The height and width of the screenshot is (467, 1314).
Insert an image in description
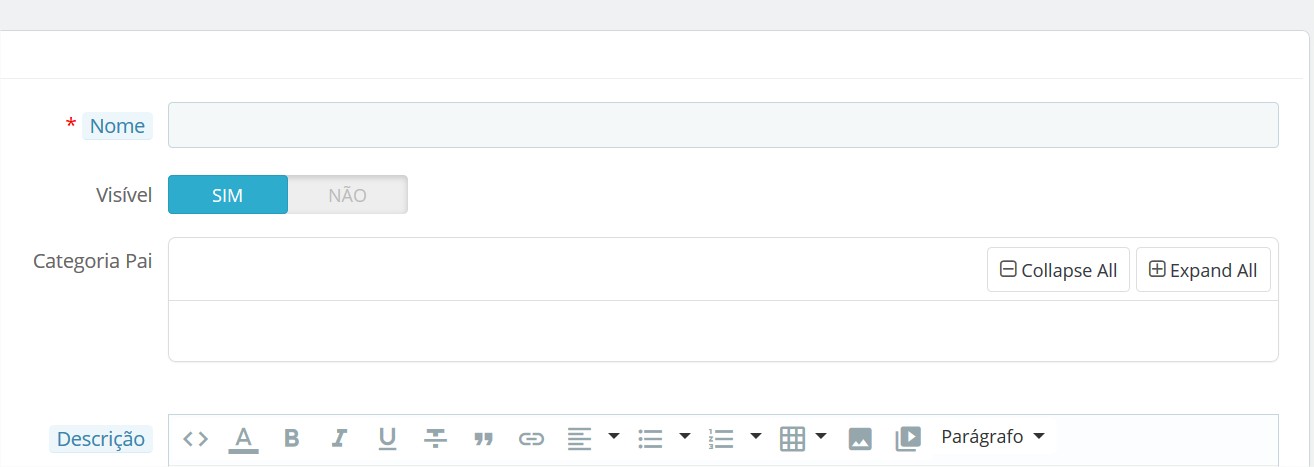coord(860,438)
